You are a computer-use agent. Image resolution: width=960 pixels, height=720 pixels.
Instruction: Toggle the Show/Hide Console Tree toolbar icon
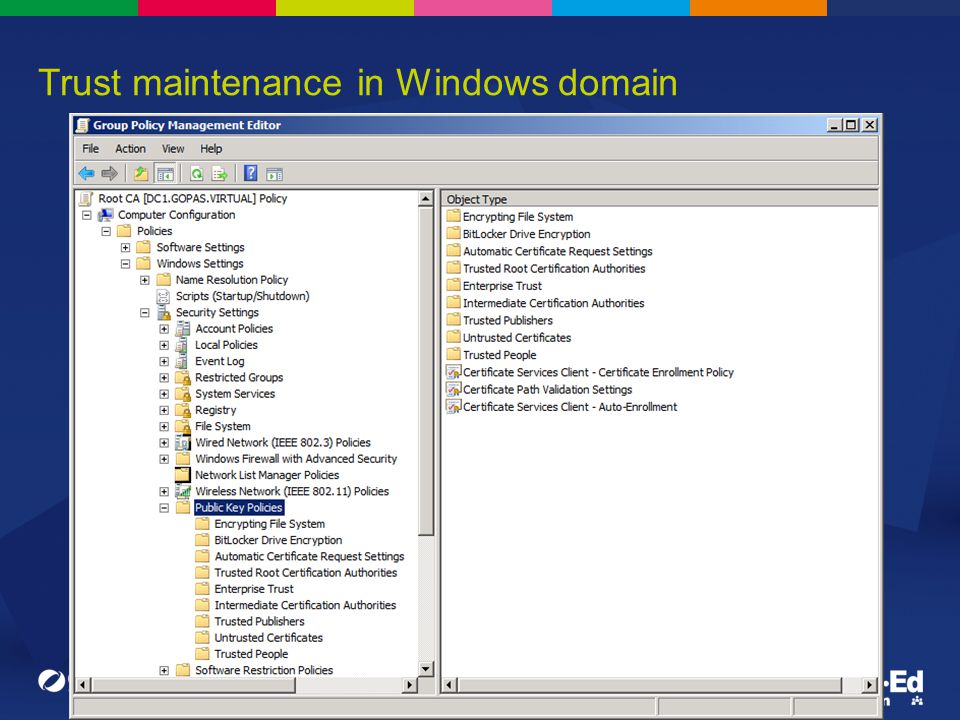pyautogui.click(x=165, y=174)
